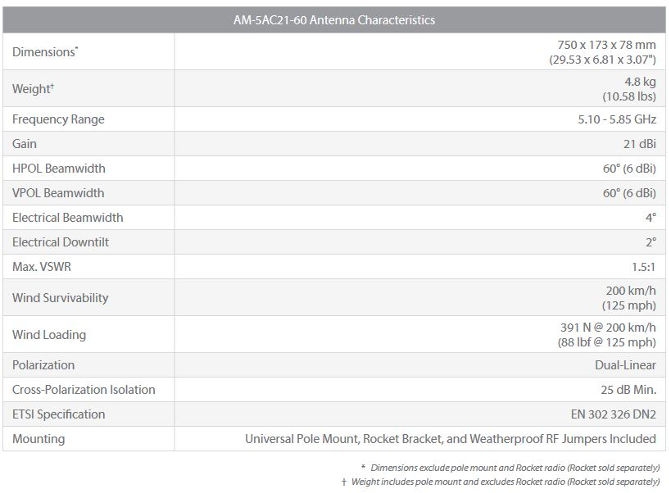Click the Dual-Linear polarization value
Viewport: 669px width, 493px height.
point(625,365)
